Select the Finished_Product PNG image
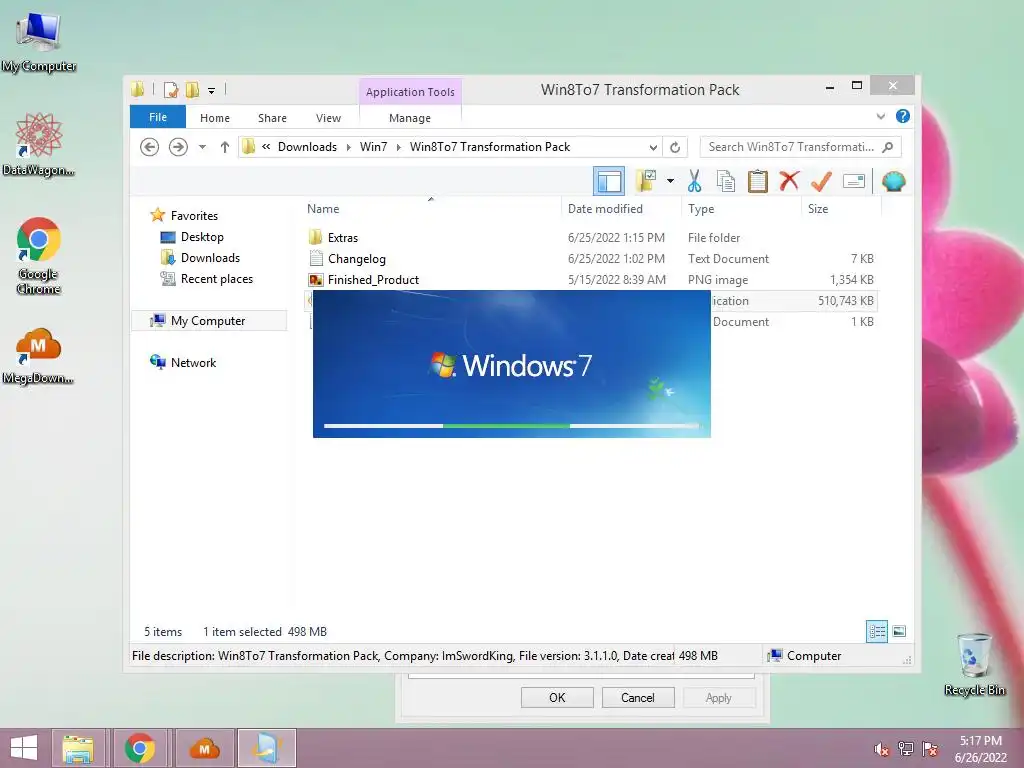Screen dimensions: 1024x768 pos(373,280)
